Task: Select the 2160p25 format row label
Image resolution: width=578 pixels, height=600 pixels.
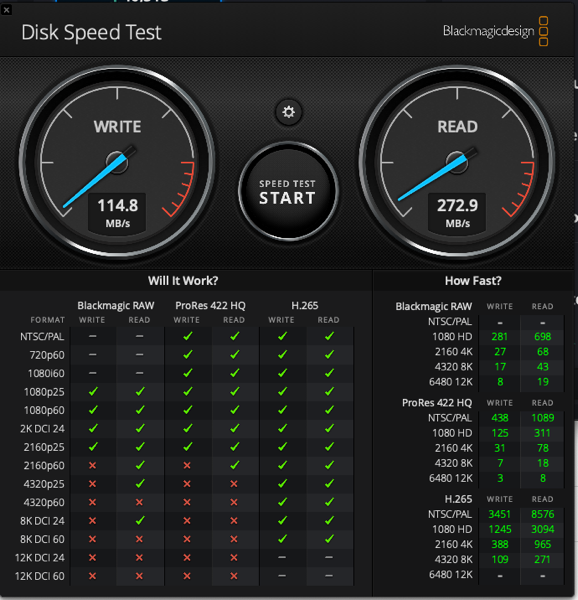Action: (44, 447)
